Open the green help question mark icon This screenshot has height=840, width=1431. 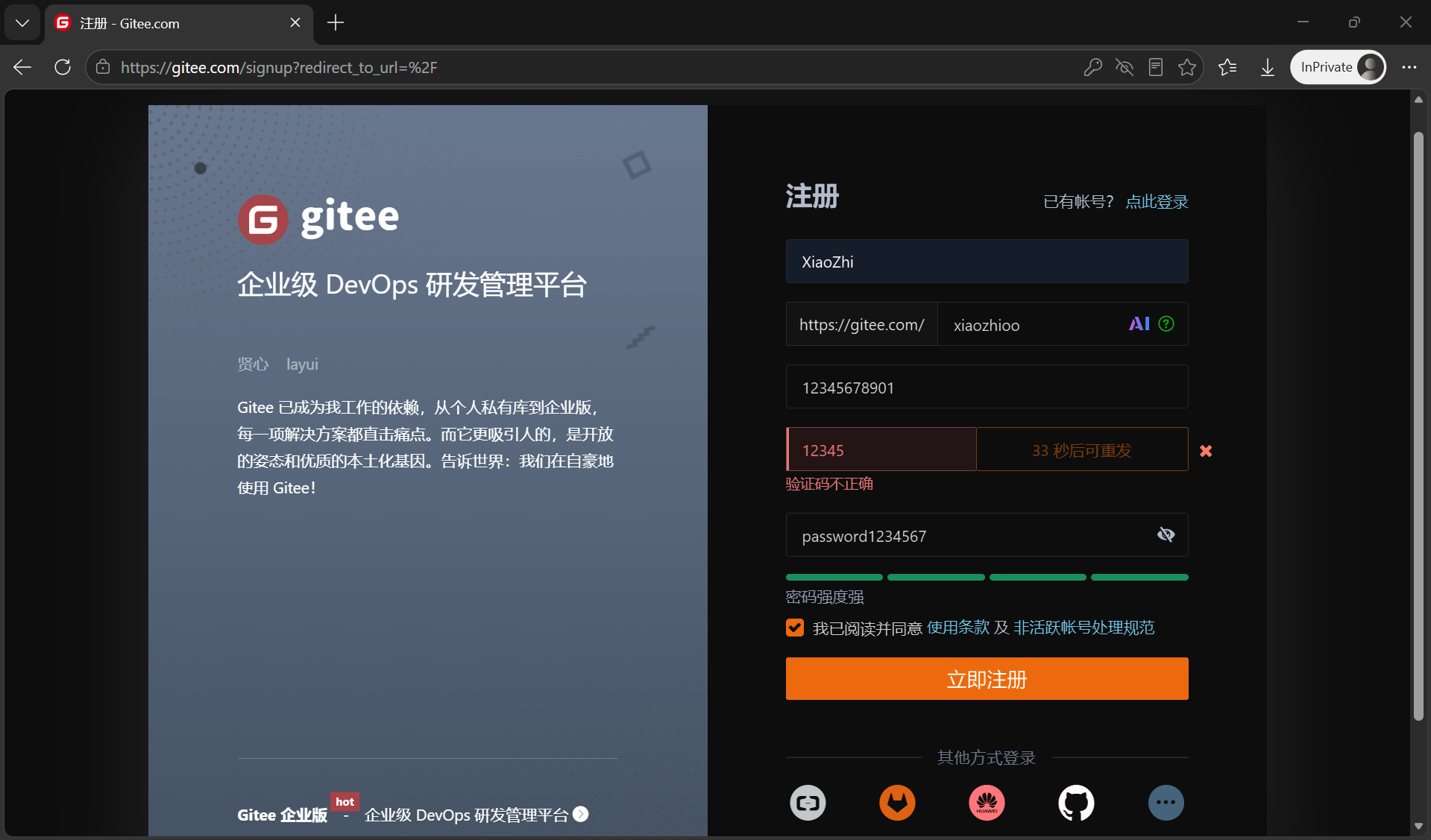click(1166, 323)
